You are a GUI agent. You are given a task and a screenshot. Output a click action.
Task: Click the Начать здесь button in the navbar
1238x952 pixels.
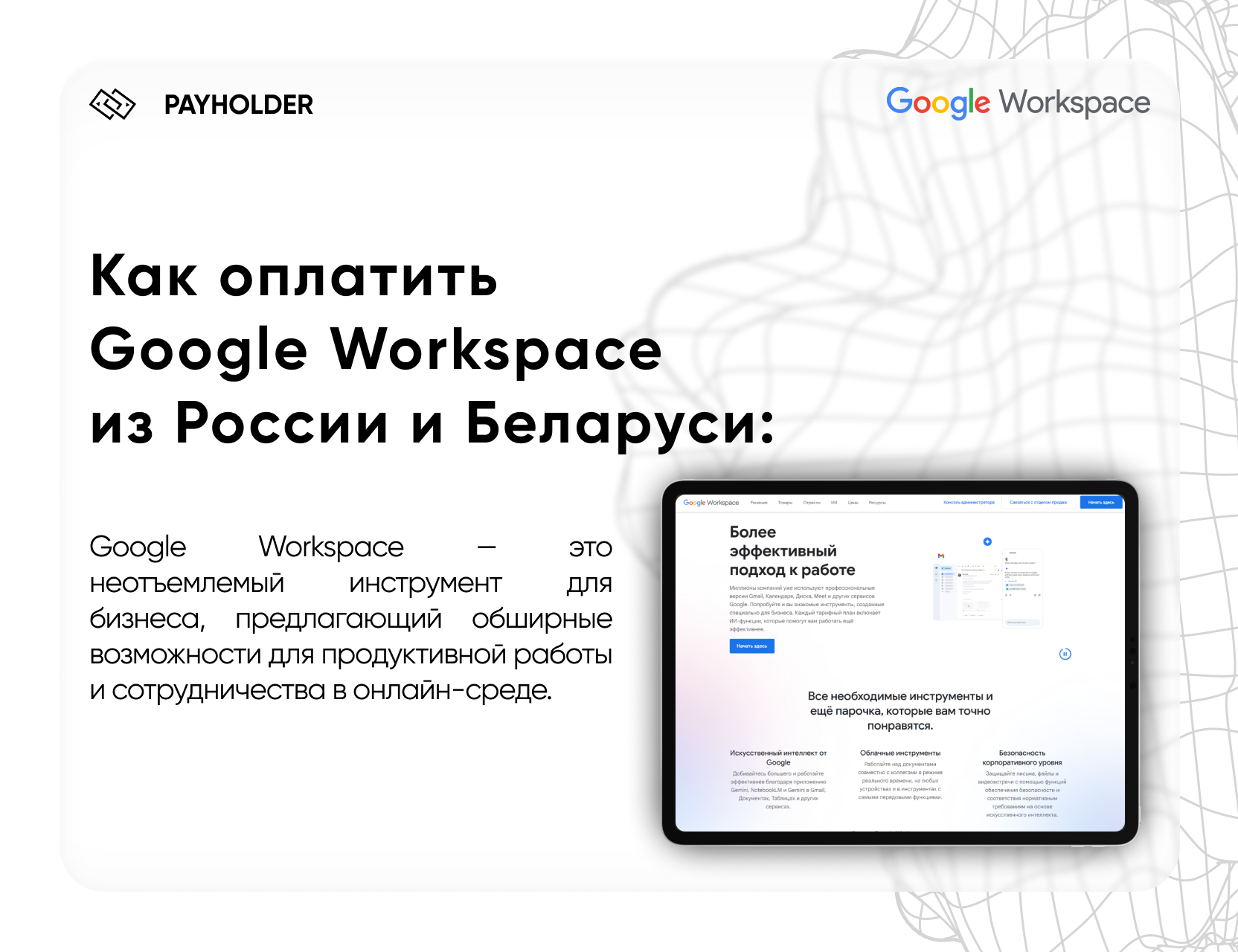1101,503
